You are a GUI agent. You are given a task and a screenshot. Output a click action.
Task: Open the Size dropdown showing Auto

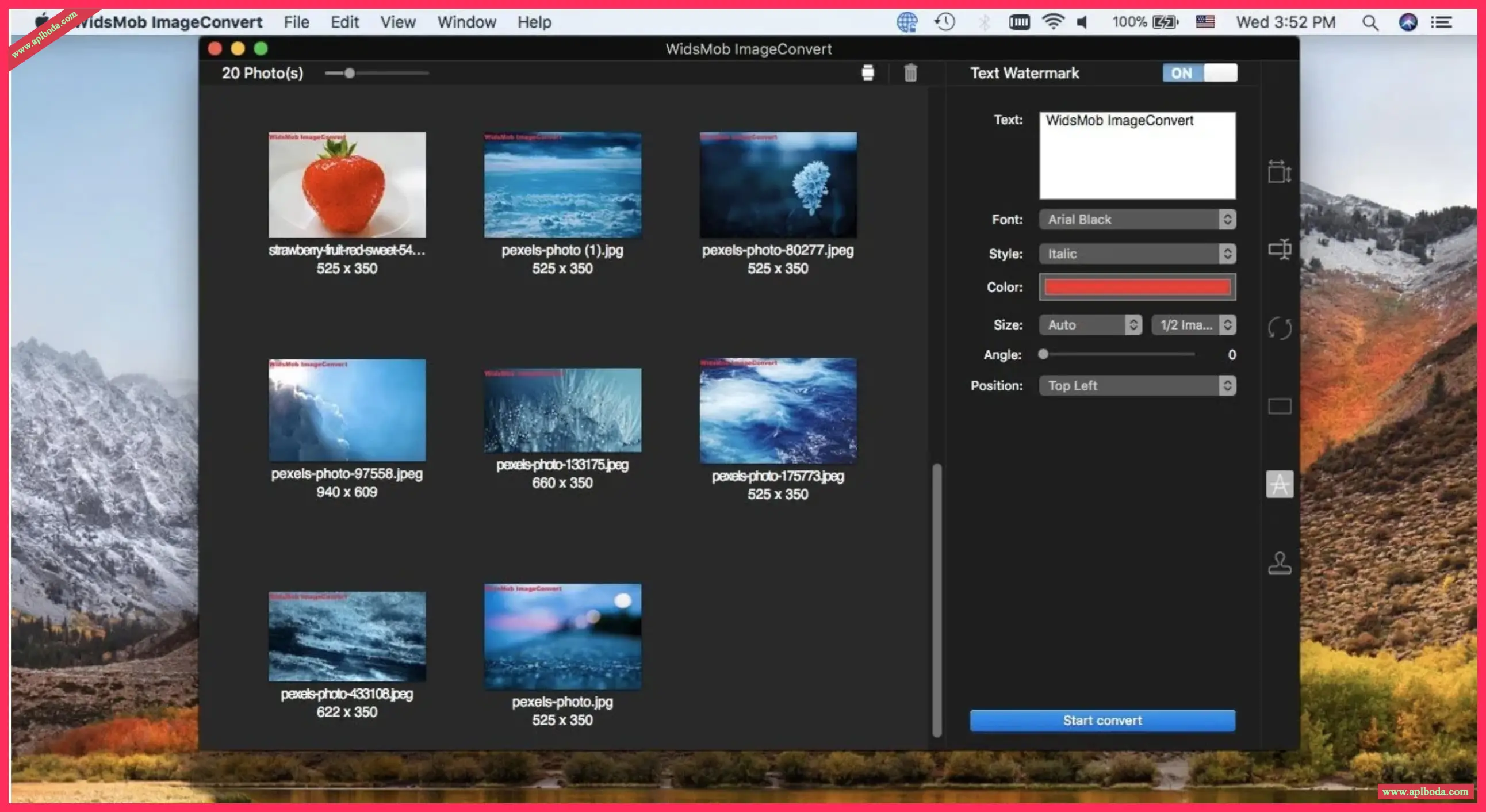click(1090, 325)
